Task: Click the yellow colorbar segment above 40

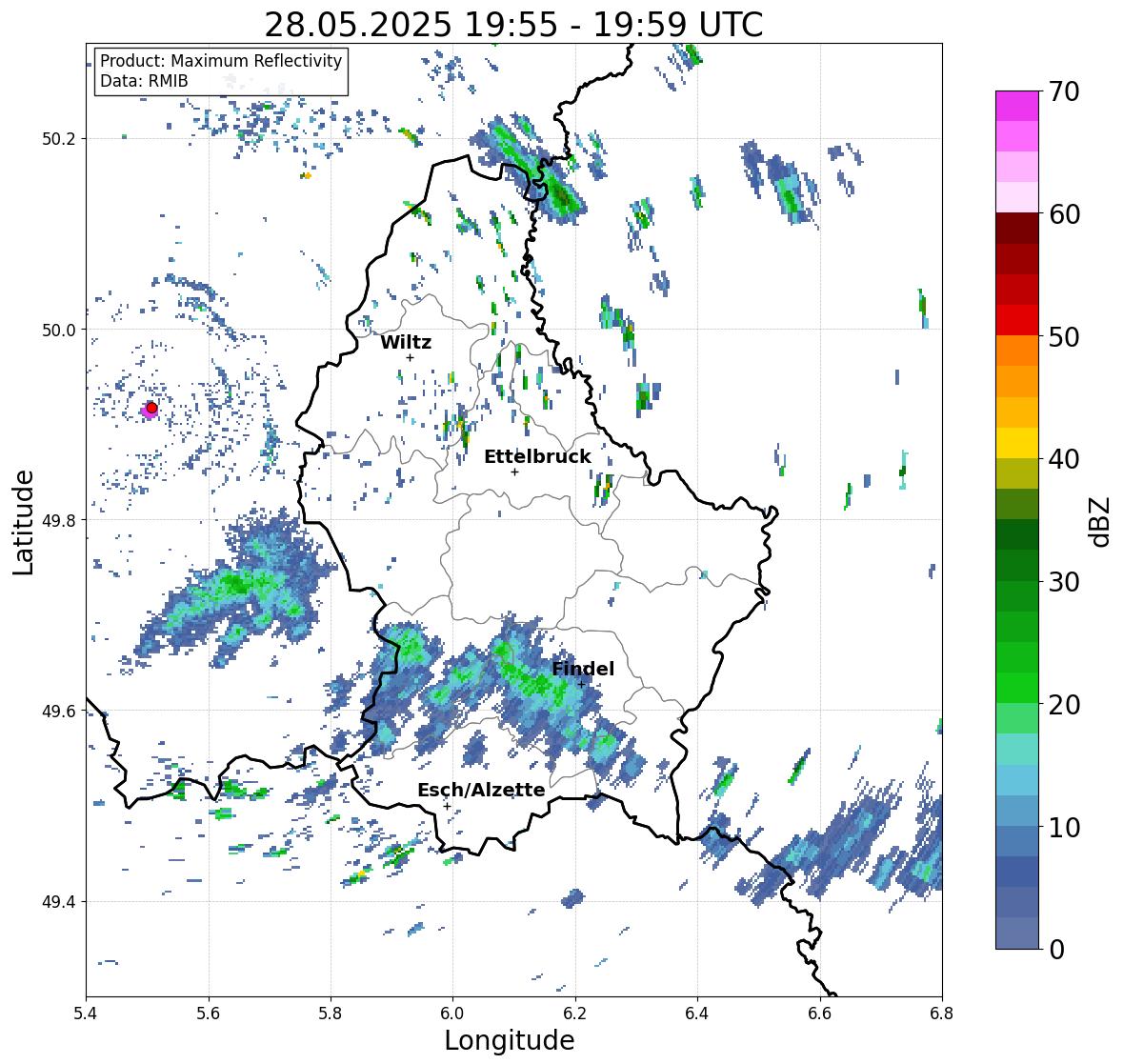Action: pos(1017,443)
